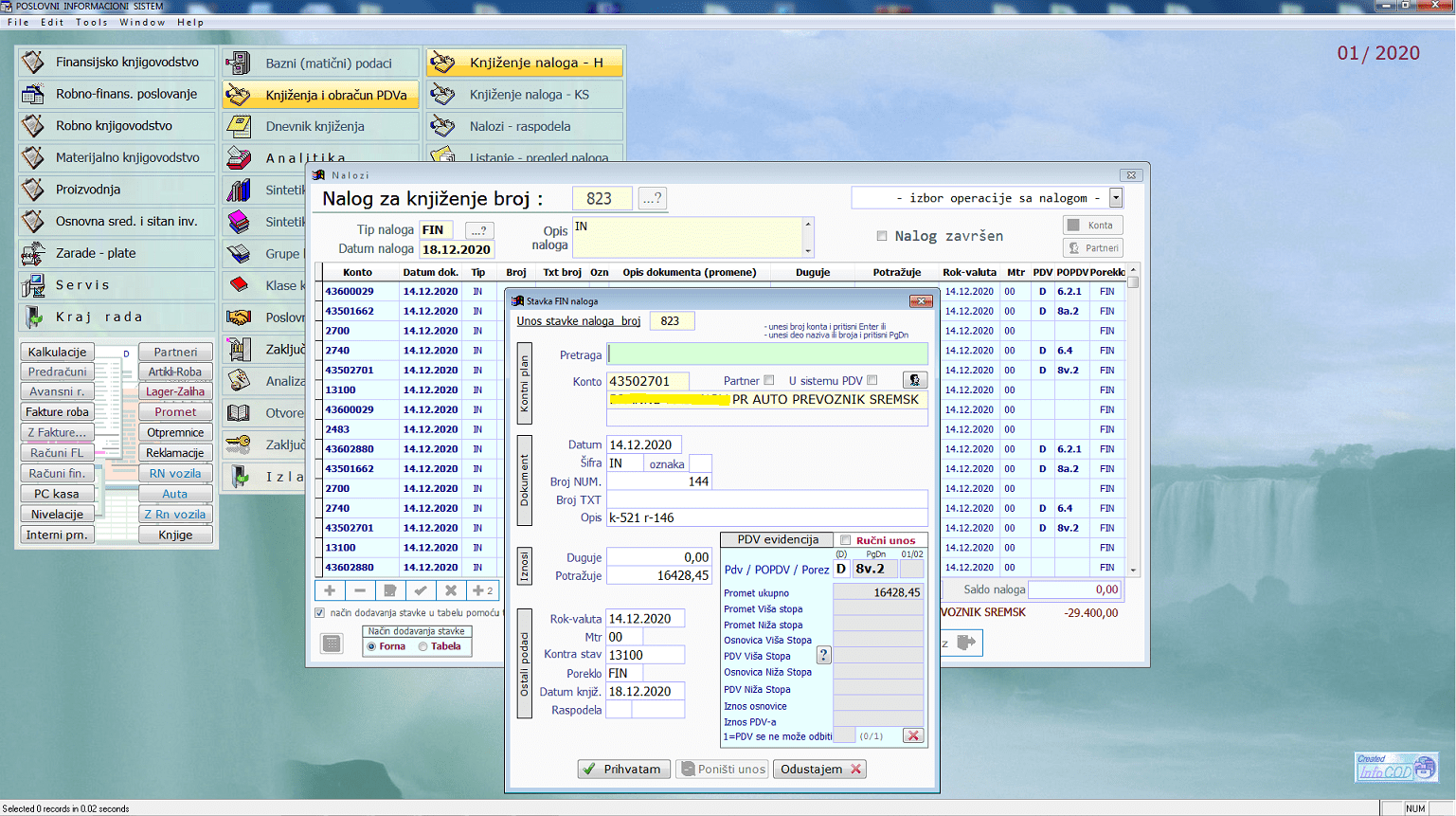Click the Analitika printer icon
This screenshot has height=816, width=1456.
[x=239, y=158]
